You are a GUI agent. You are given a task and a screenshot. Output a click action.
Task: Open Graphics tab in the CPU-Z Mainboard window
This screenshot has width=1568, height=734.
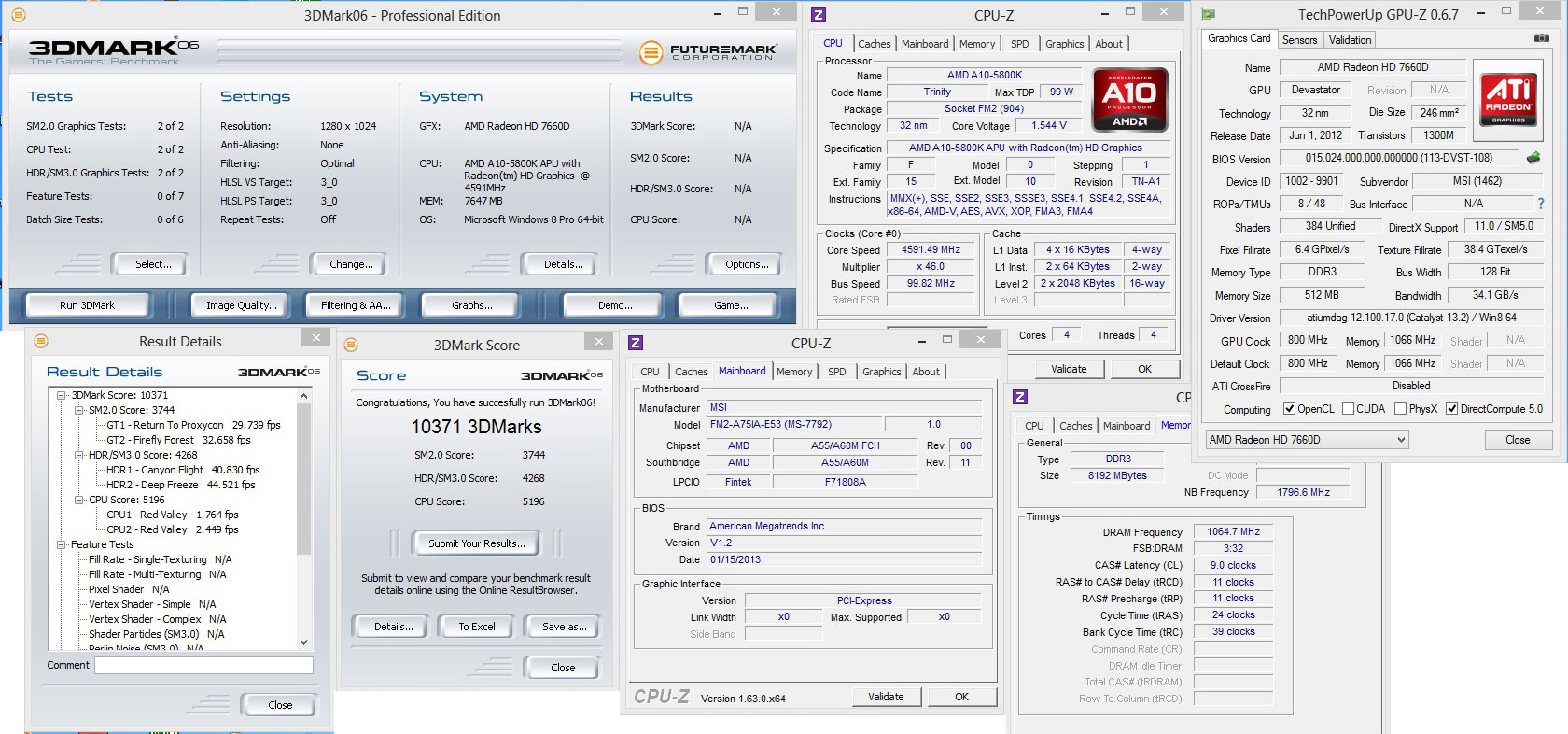point(882,372)
